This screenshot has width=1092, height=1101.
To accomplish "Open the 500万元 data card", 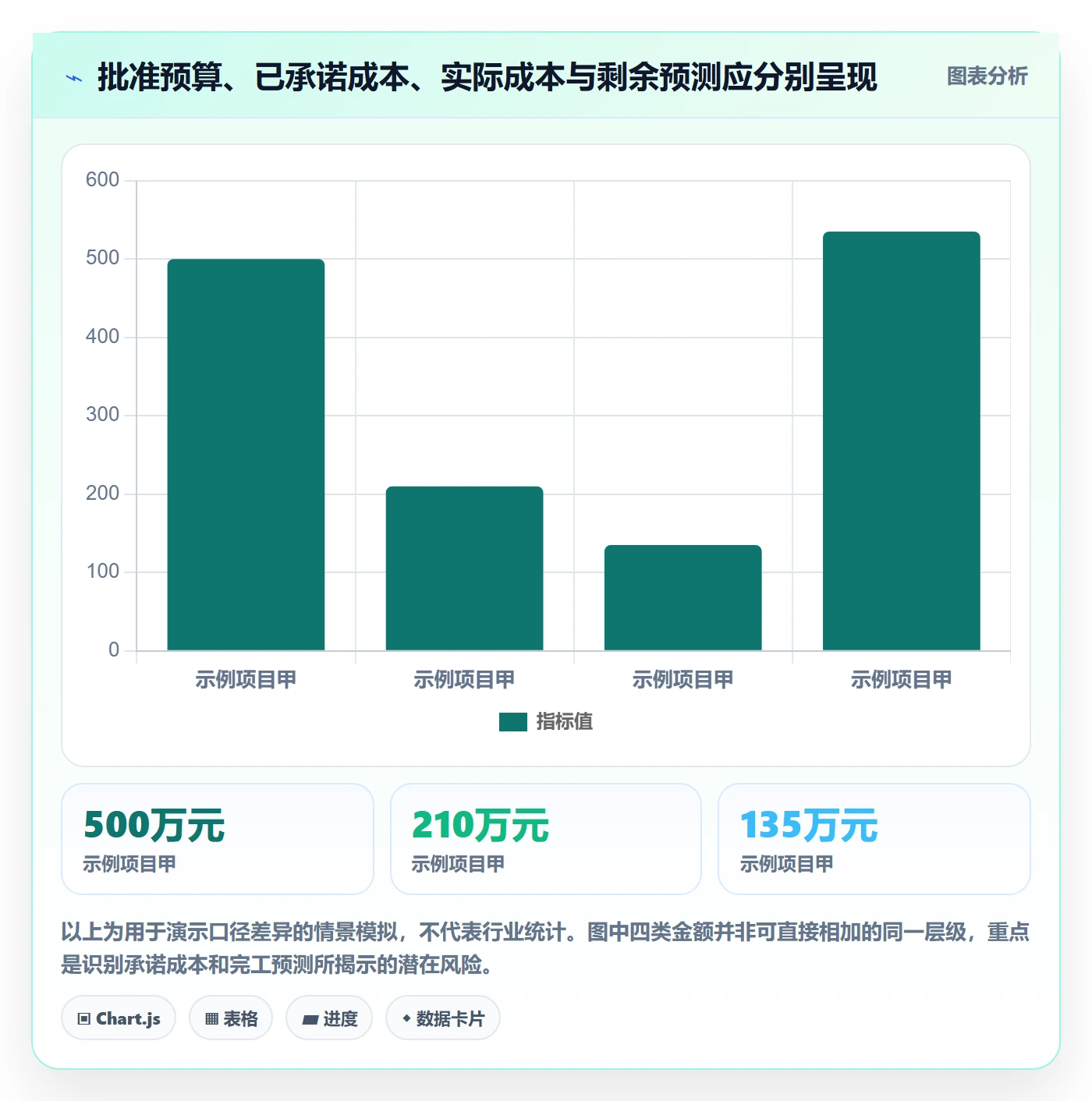I will point(218,839).
